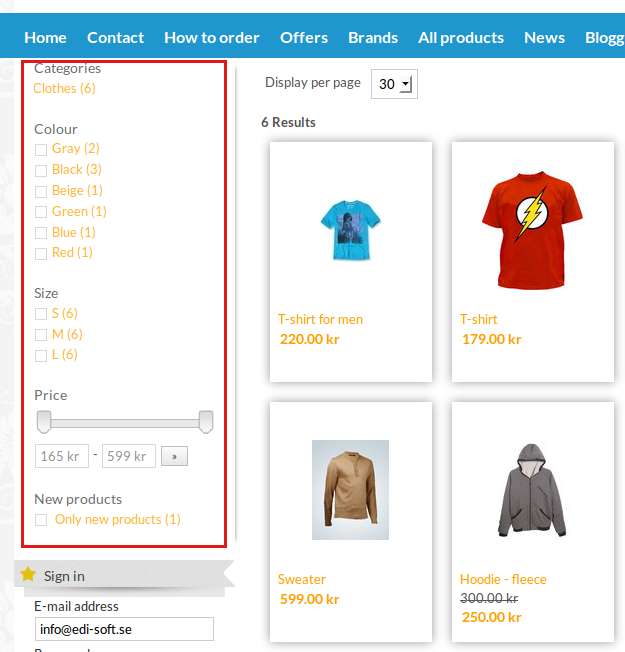Viewport: 625px width, 652px height.
Task: Check size M filter box
Action: (x=41, y=335)
